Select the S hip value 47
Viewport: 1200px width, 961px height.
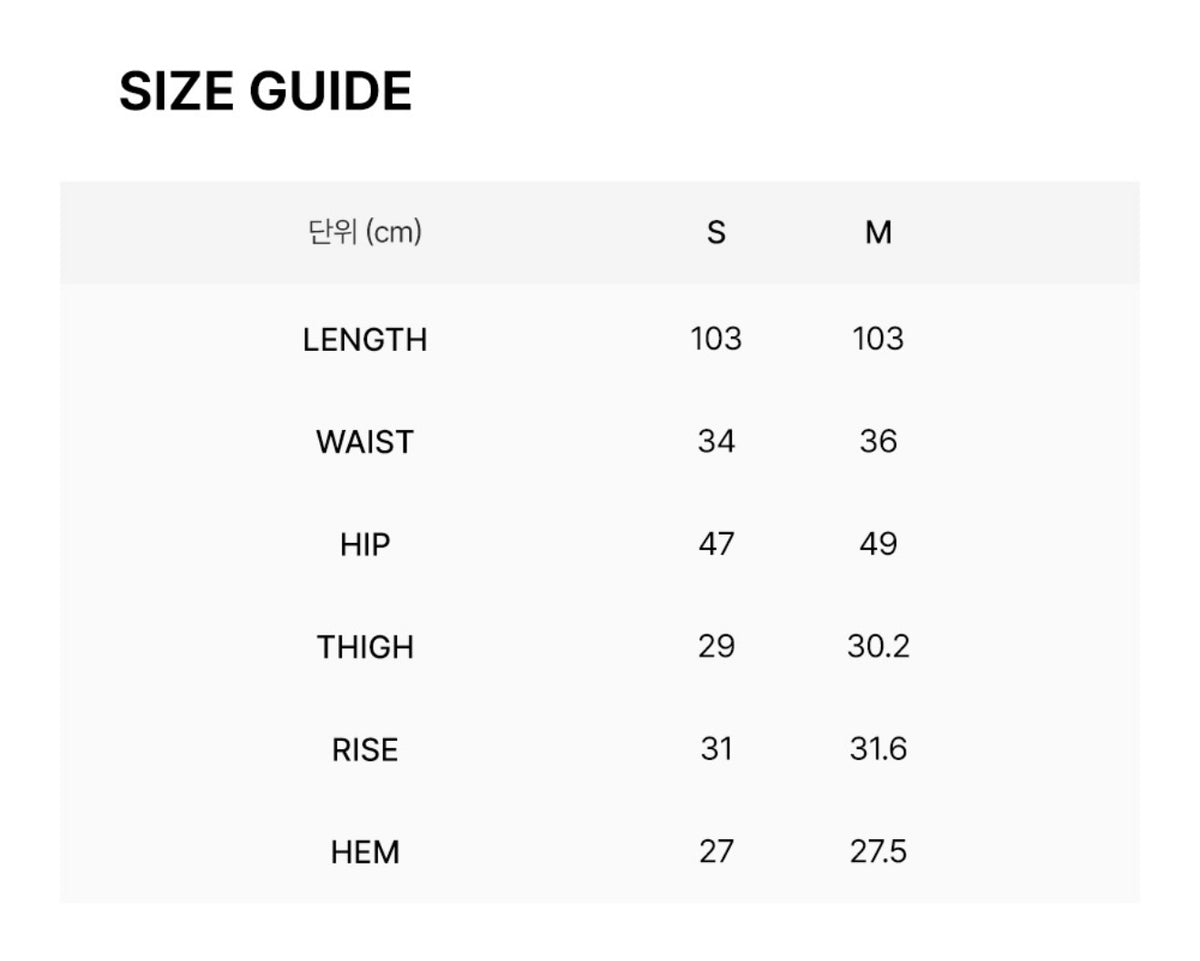click(x=716, y=544)
